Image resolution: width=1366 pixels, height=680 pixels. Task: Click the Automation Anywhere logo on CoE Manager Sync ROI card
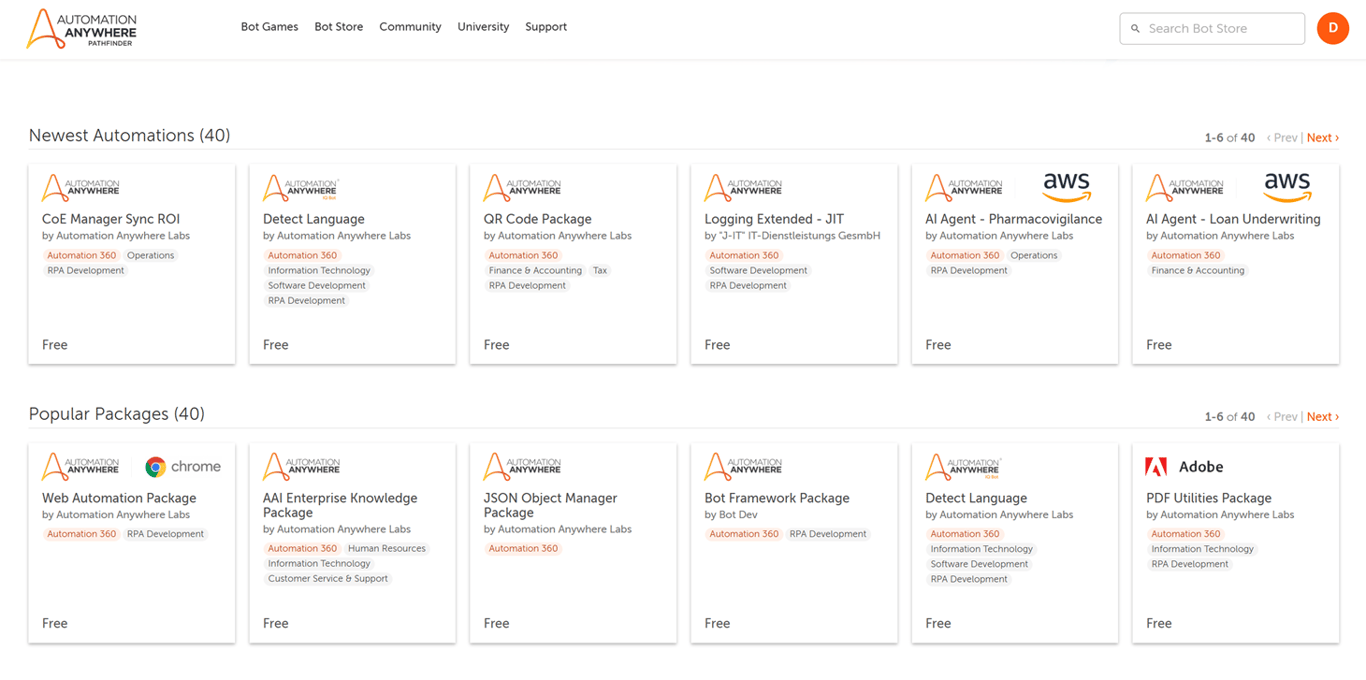point(82,187)
